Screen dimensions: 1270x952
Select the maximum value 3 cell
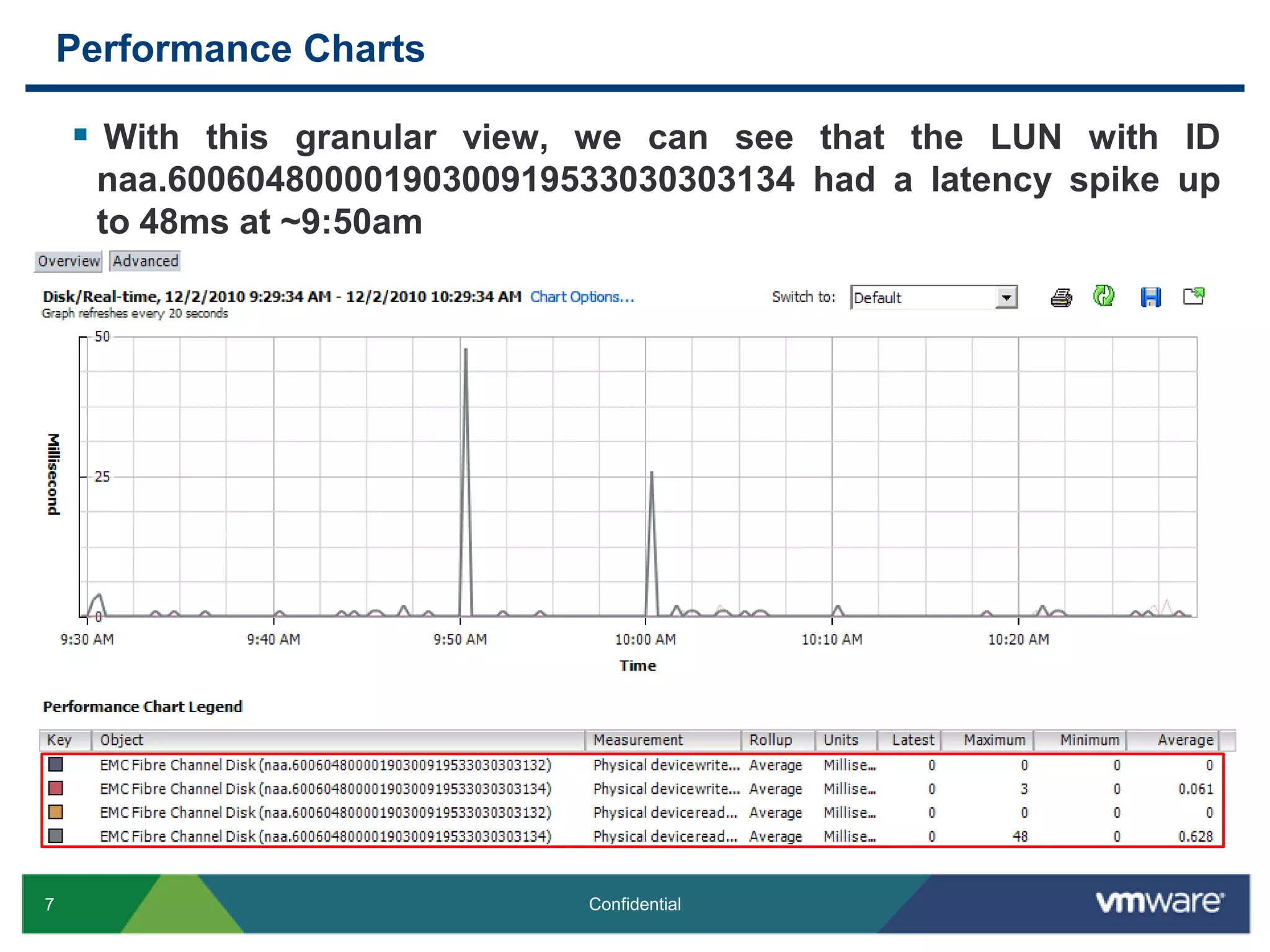coord(1024,789)
